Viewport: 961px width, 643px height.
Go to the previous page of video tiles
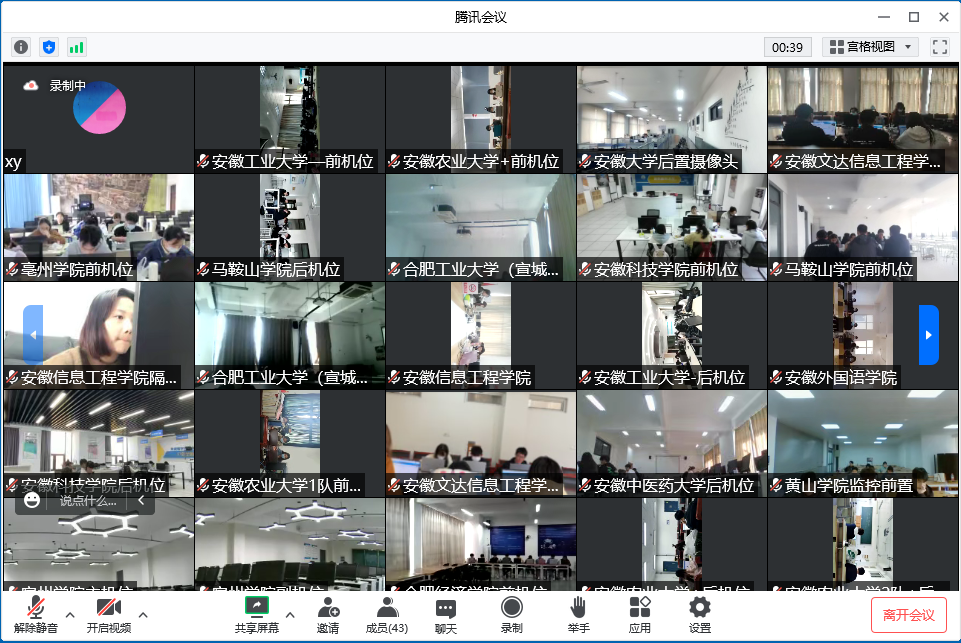(33, 335)
